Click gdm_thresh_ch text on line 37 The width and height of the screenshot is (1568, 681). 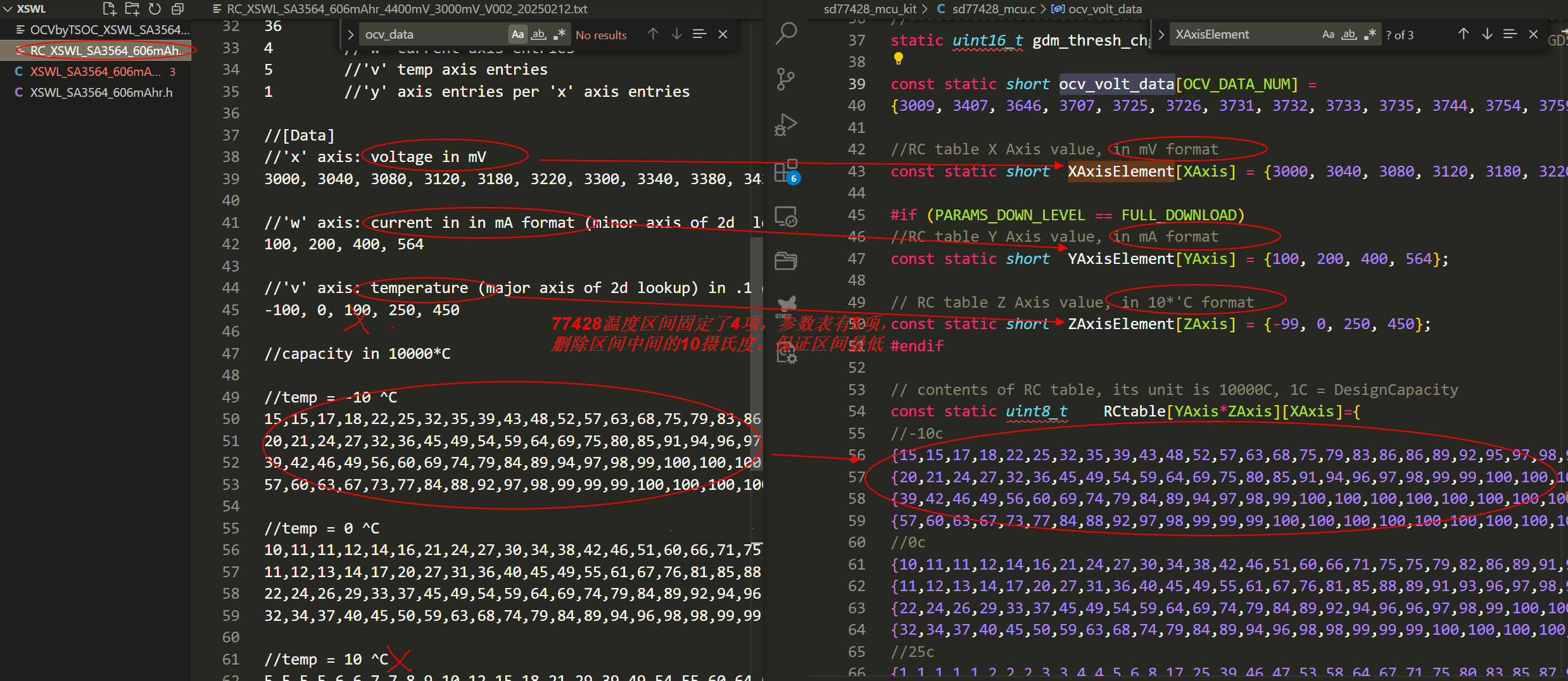click(x=1091, y=41)
